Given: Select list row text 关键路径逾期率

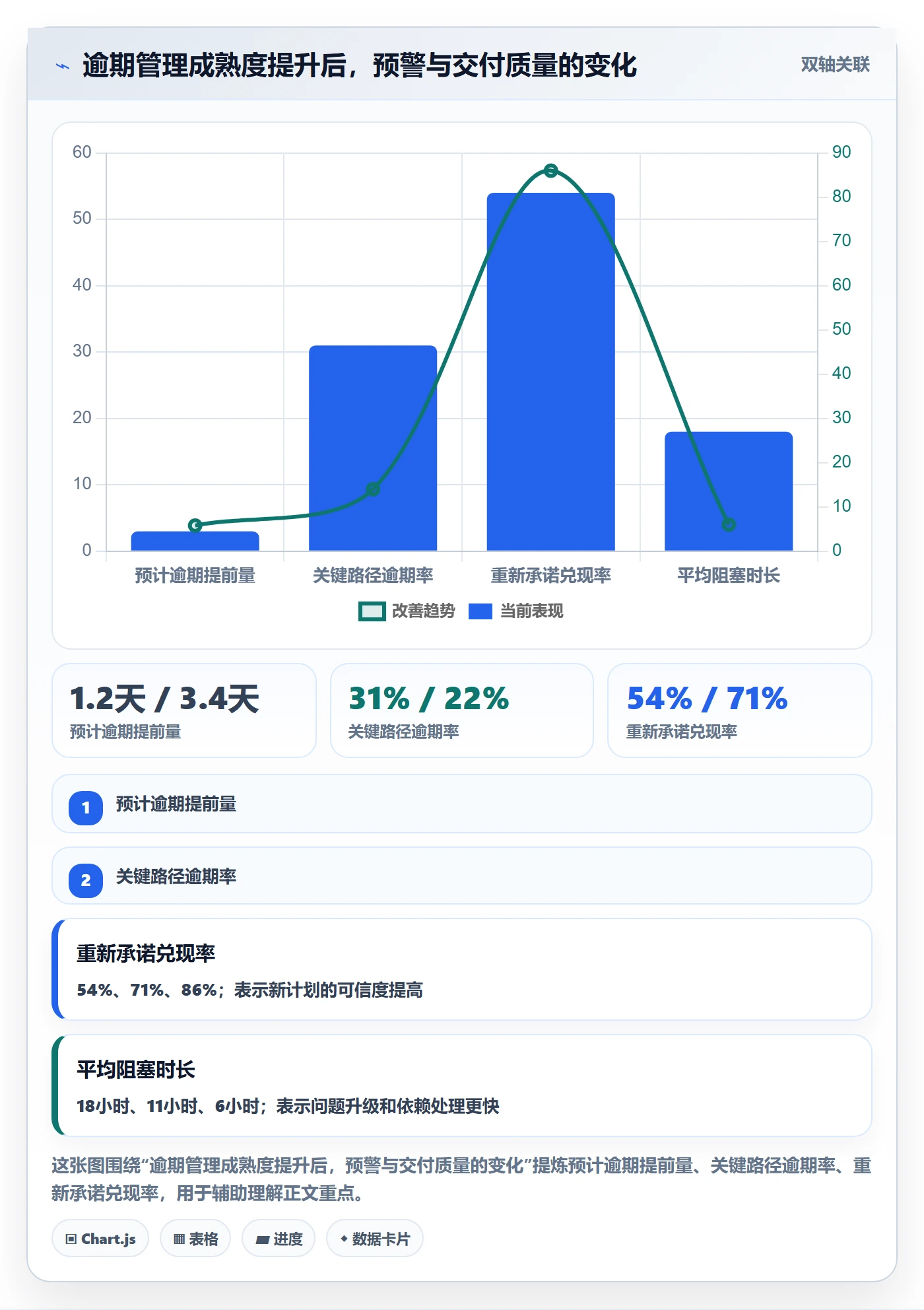Looking at the screenshot, I should coord(176,877).
